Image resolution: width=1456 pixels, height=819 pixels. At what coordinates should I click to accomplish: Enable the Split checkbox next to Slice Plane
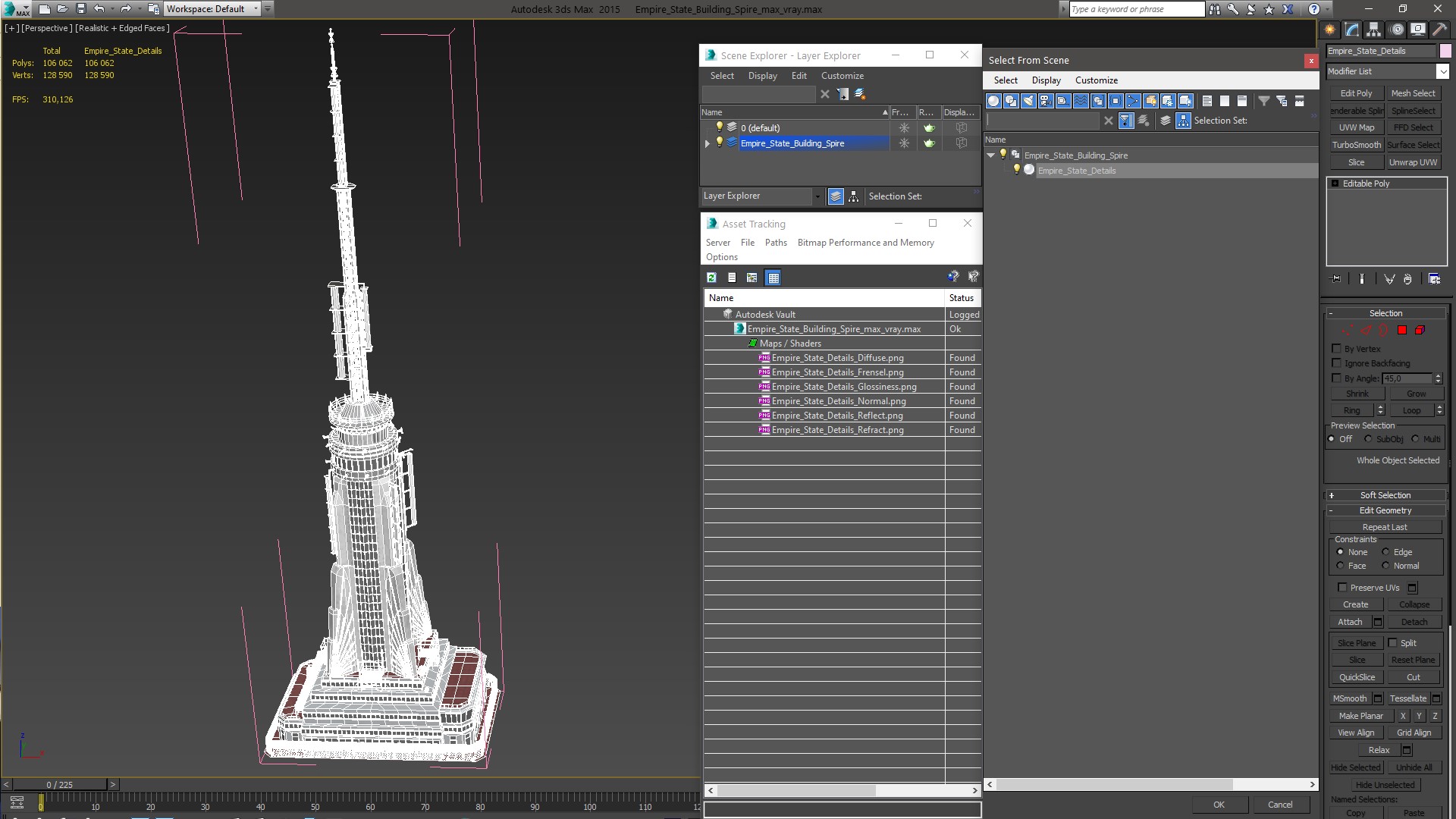(1392, 643)
